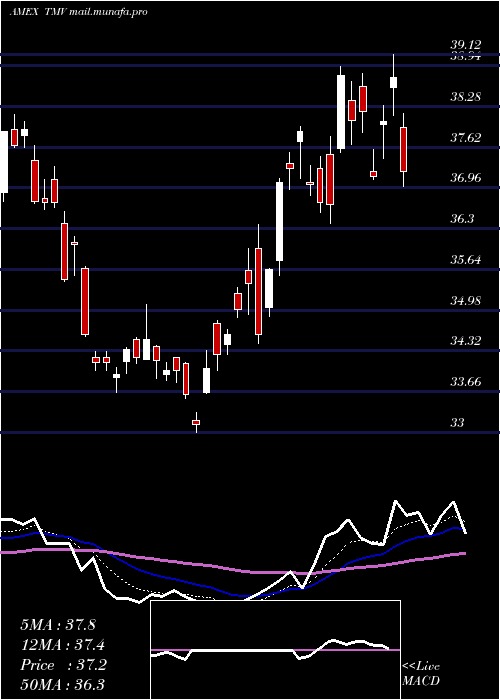Click the tallest white candle below 38.94
The height and width of the screenshot is (700, 500).
click(x=341, y=112)
